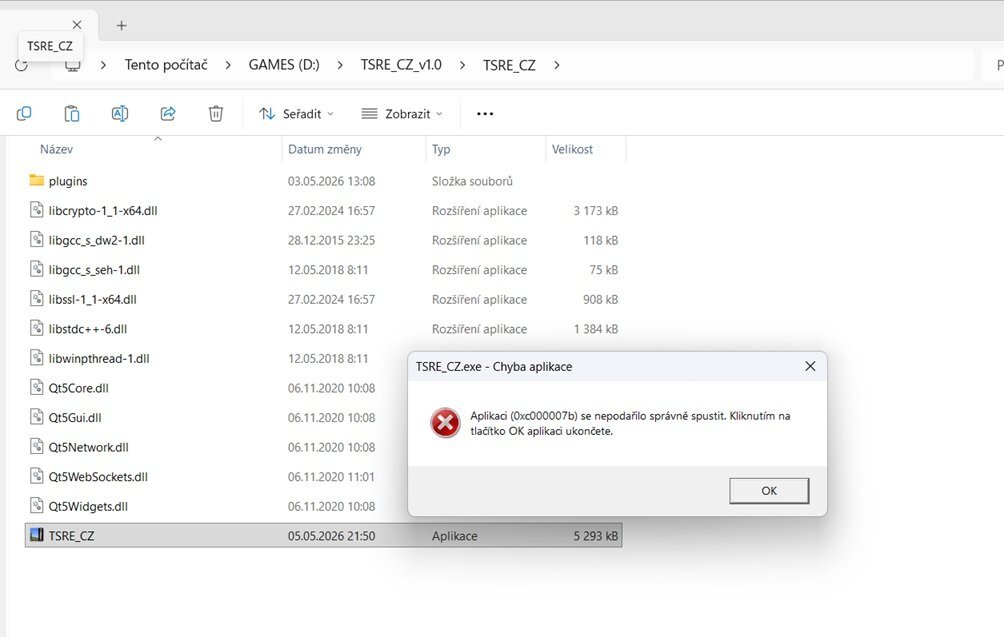Expand the chevron after TSRE_CZ_v1.0 breadcrumb
Image resolution: width=1004 pixels, height=637 pixels.
(x=462, y=65)
